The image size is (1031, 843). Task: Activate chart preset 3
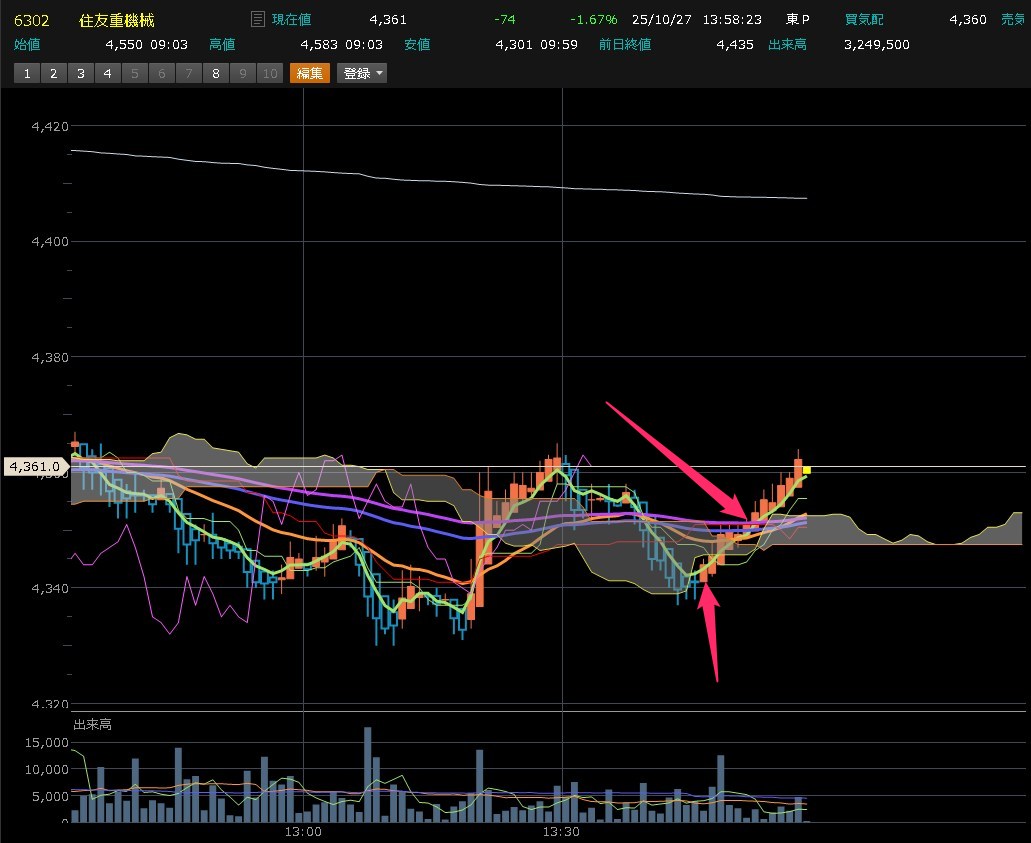tap(80, 73)
